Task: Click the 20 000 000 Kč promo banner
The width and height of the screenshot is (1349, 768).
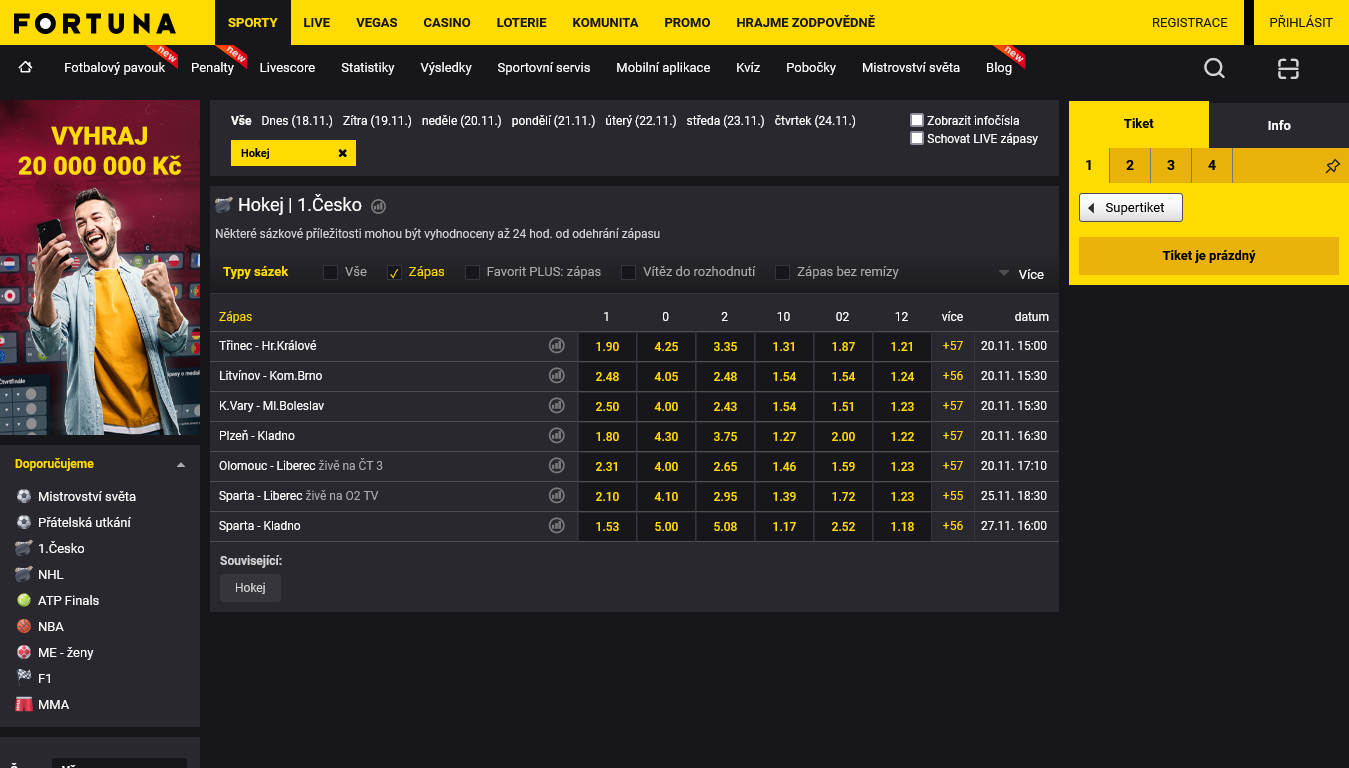Action: click(x=100, y=267)
